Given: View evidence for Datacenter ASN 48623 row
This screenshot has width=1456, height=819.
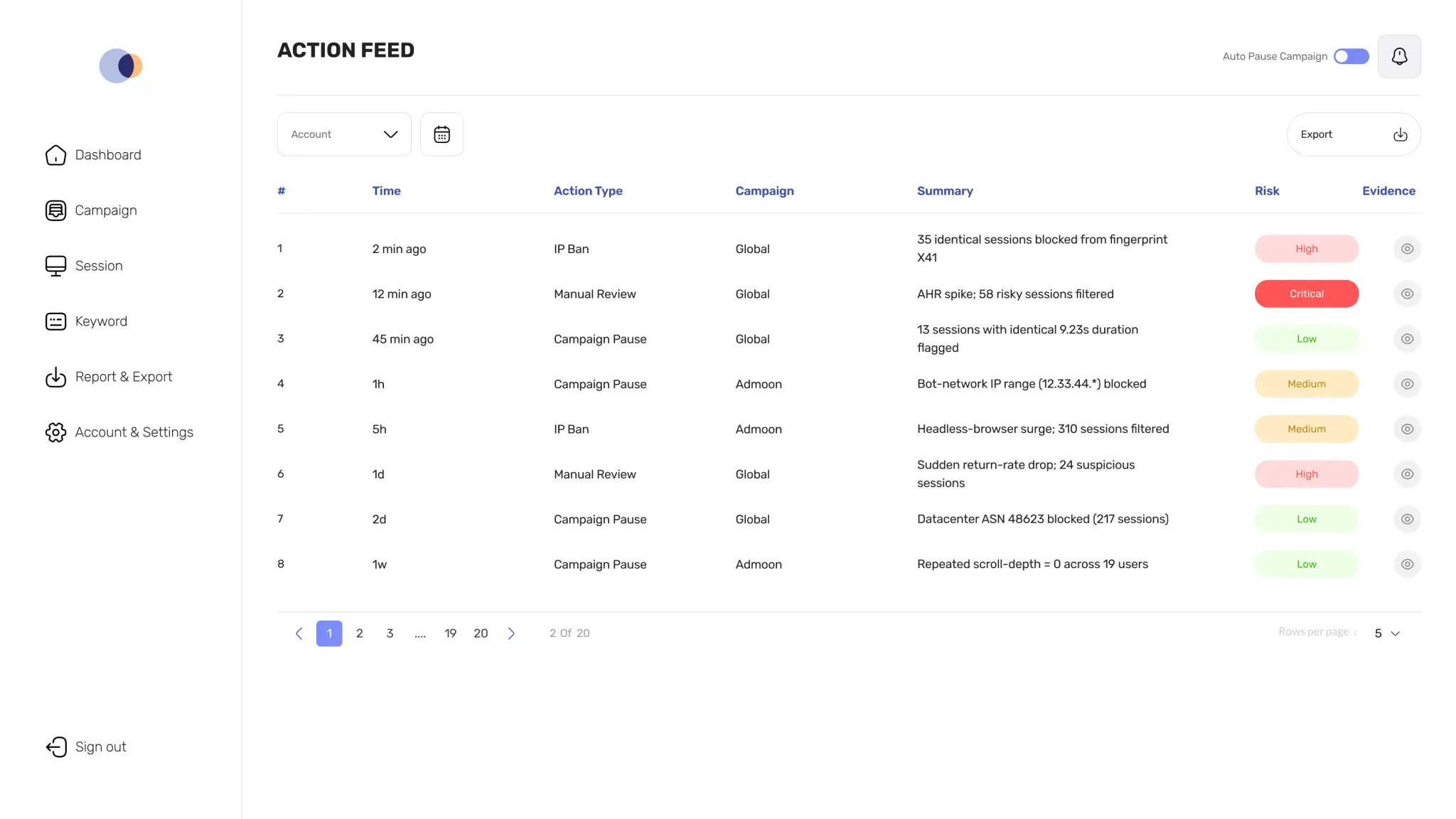Looking at the screenshot, I should click(x=1407, y=519).
